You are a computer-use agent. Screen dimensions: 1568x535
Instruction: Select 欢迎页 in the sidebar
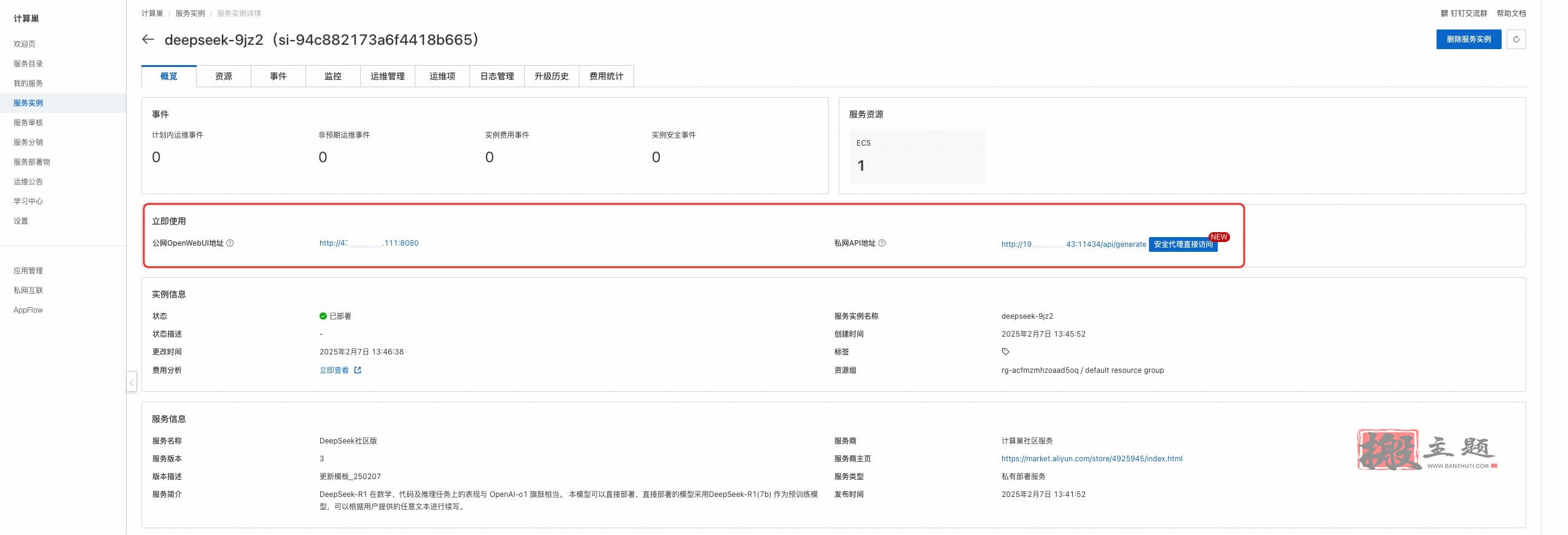point(25,44)
